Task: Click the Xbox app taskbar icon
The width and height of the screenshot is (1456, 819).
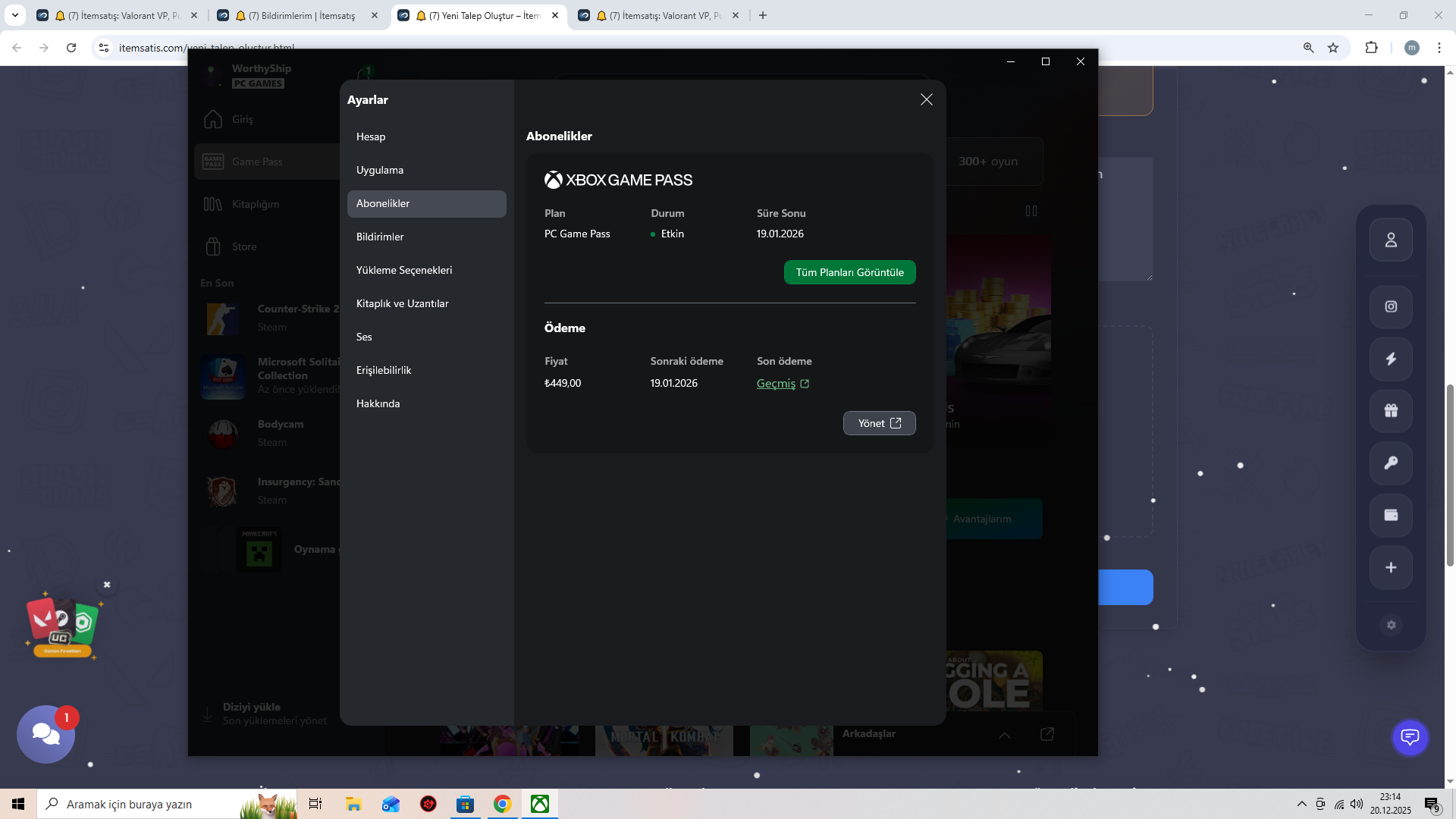Action: click(539, 804)
